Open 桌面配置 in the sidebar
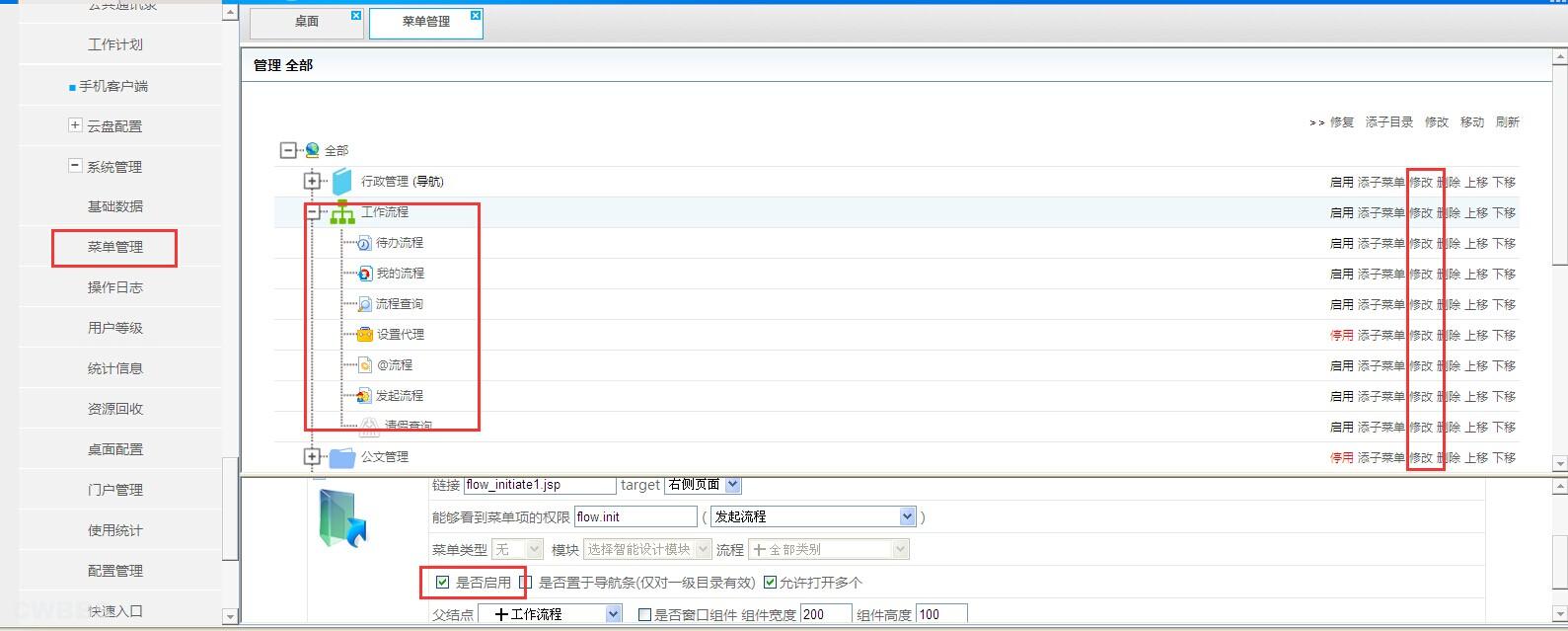The height and width of the screenshot is (631, 1568). pyautogui.click(x=115, y=449)
